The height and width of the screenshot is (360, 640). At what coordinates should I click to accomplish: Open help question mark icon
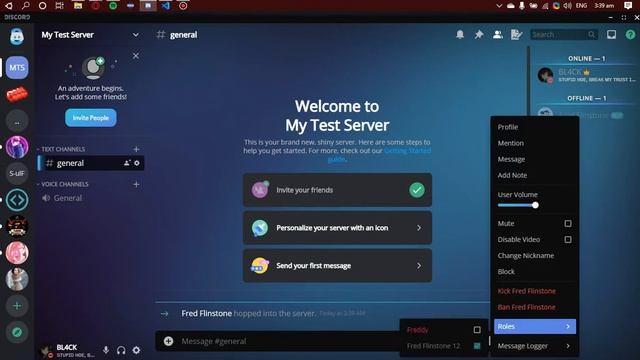[x=630, y=35]
